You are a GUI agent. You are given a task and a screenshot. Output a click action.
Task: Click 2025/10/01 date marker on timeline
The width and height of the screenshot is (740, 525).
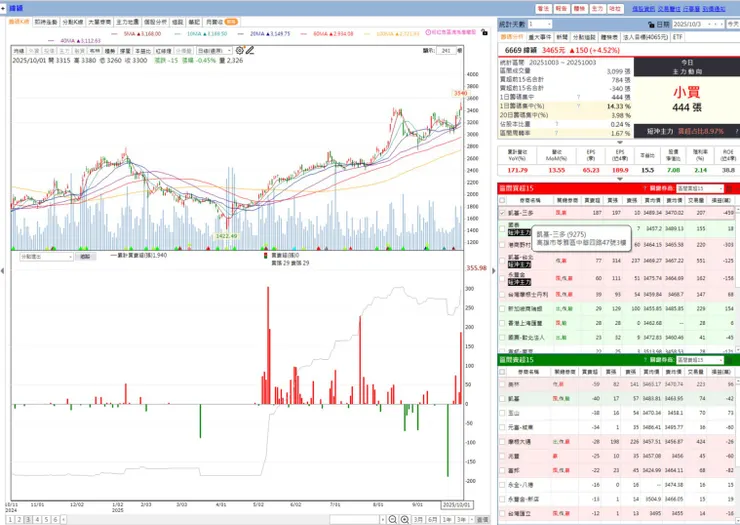click(x=456, y=505)
